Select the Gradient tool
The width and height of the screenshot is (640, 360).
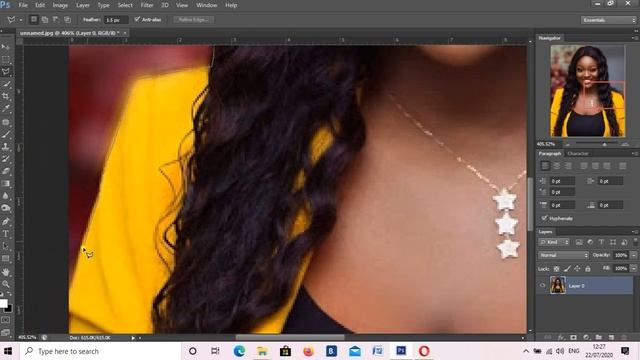click(x=6, y=183)
